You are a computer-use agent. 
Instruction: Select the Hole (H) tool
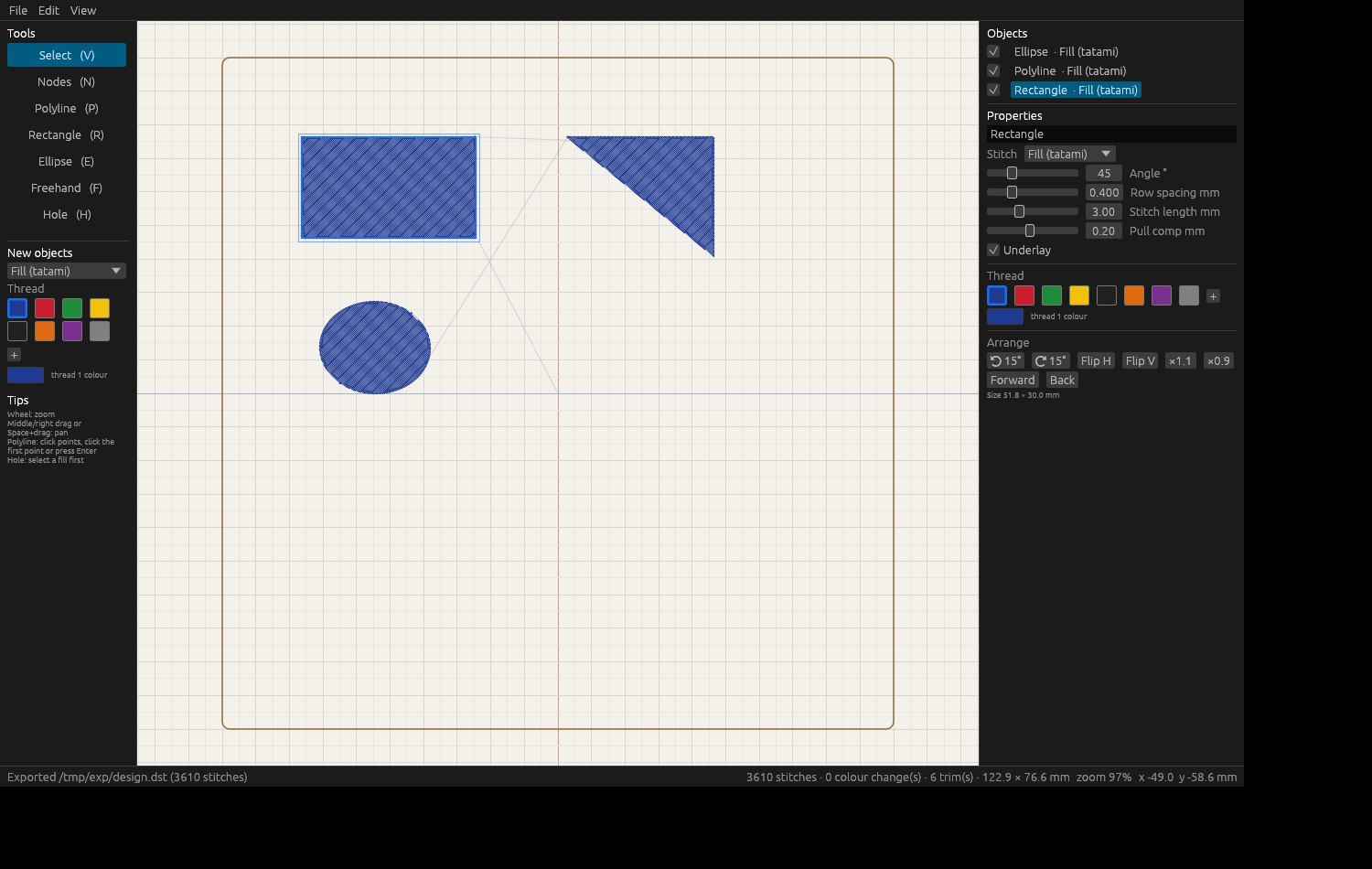pos(67,214)
